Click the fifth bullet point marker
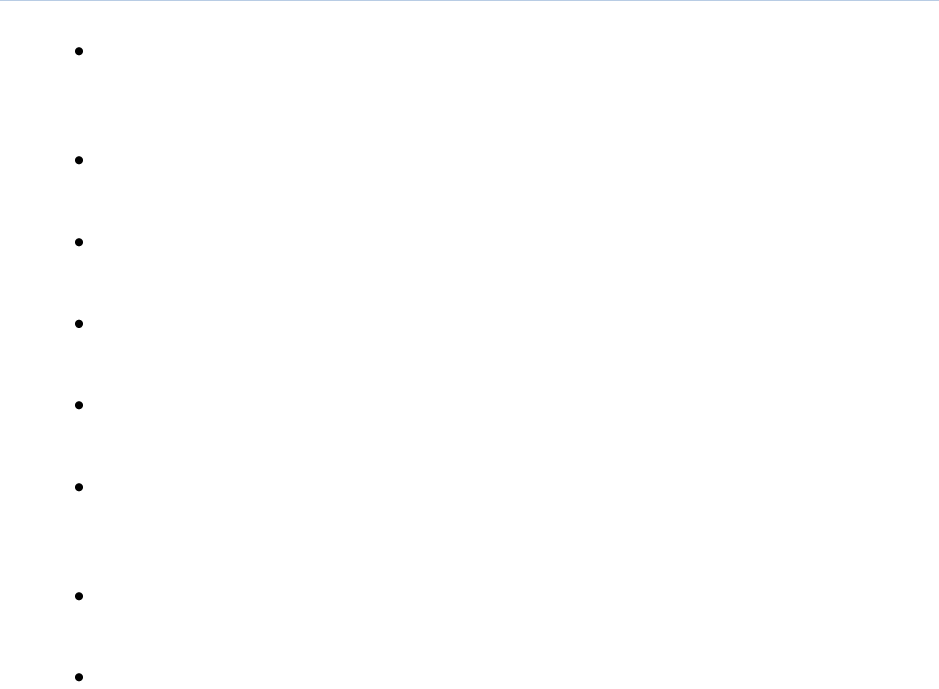Viewport: 939px width, 689px height. (79, 405)
